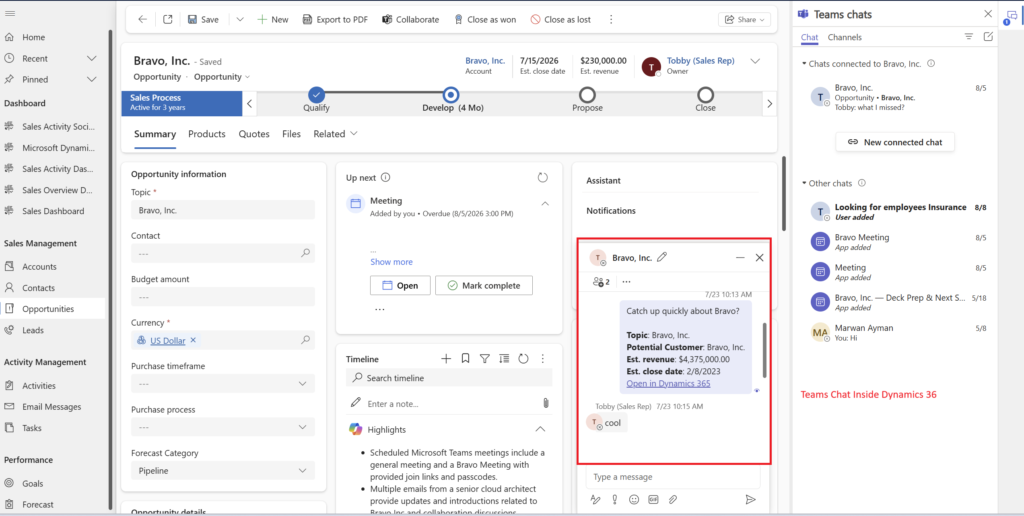
Task: Click Show more link
Action: click(391, 262)
